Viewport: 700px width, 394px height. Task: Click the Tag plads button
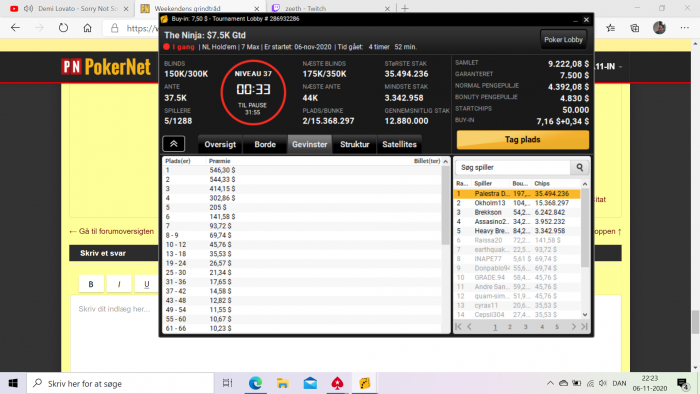click(x=522, y=140)
